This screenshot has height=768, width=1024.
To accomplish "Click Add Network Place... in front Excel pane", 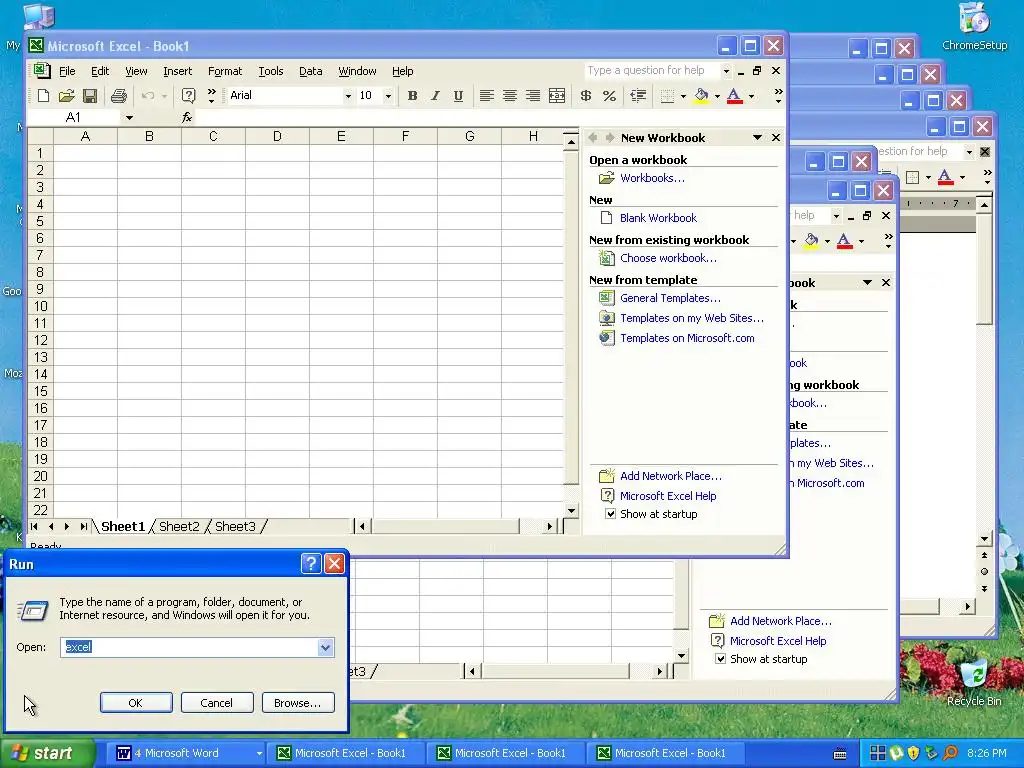I will click(x=671, y=476).
